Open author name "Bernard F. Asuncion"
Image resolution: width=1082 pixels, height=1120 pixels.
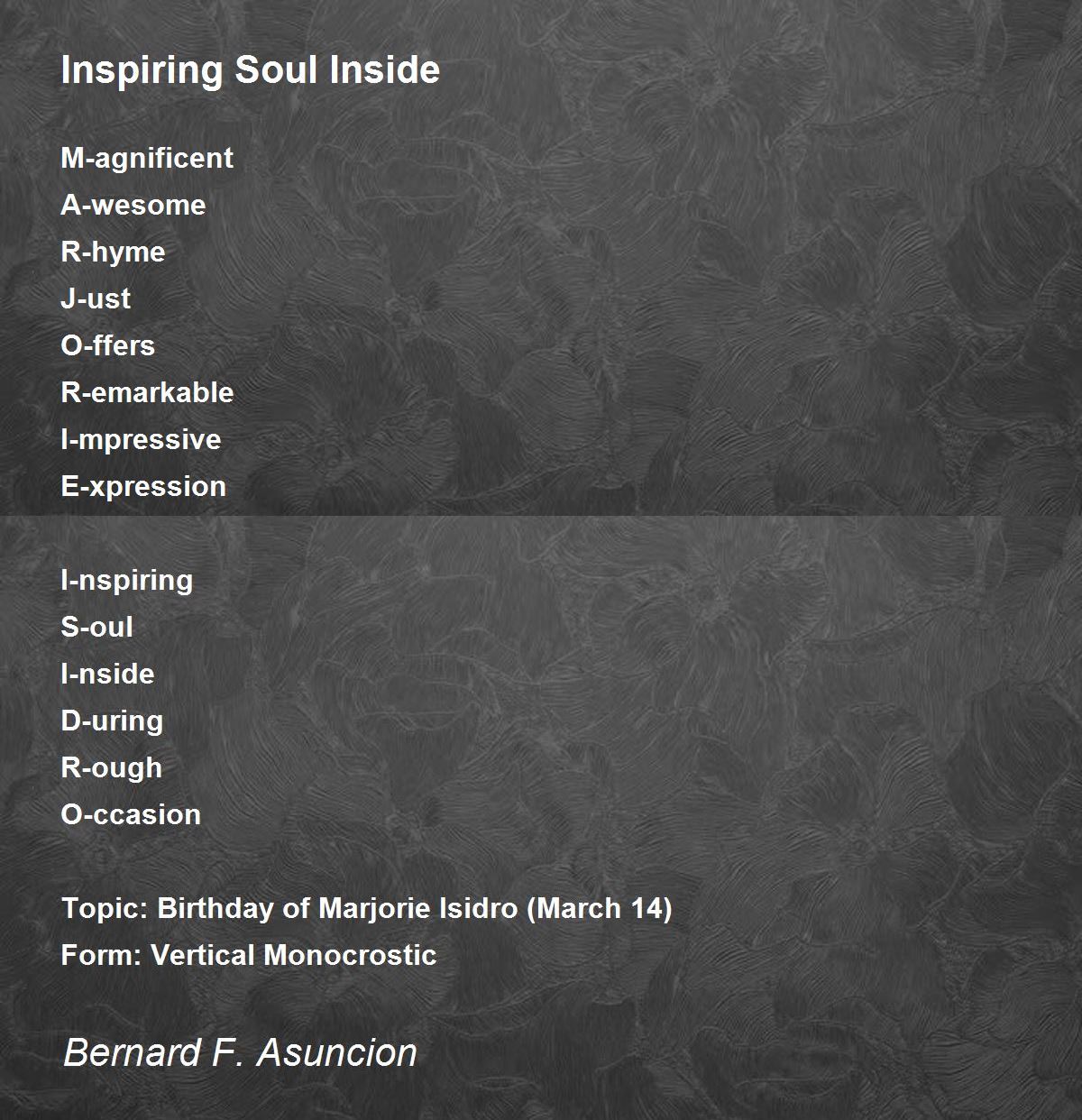tap(240, 1052)
